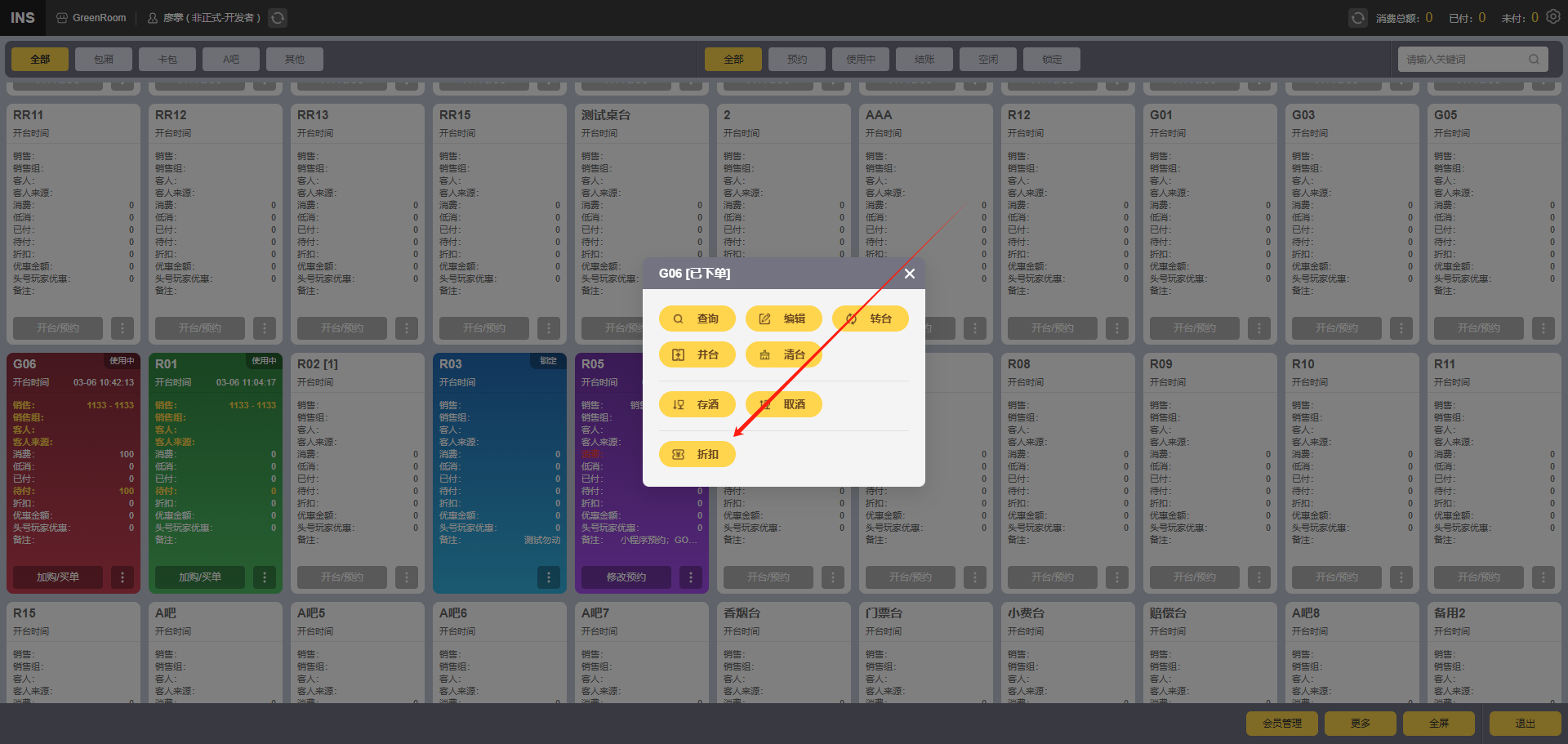Click 开台/预约 on table R02 [1]
The width and height of the screenshot is (1568, 744).
point(342,577)
